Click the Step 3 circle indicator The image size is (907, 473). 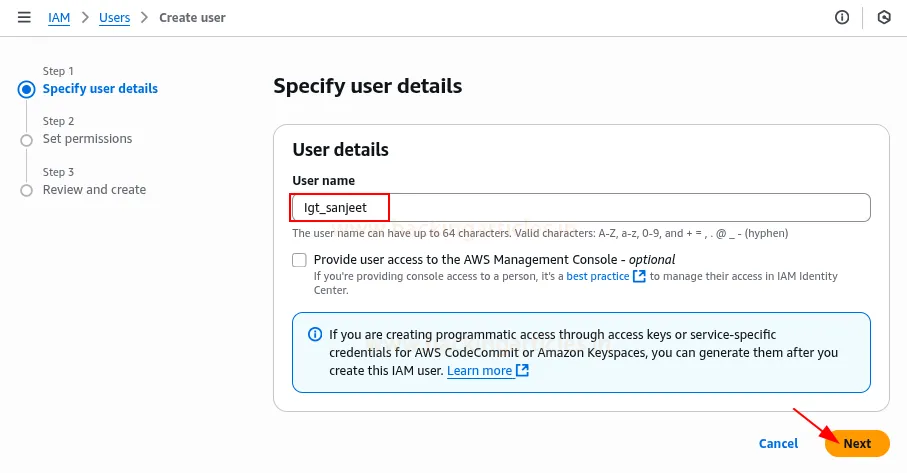(26, 190)
